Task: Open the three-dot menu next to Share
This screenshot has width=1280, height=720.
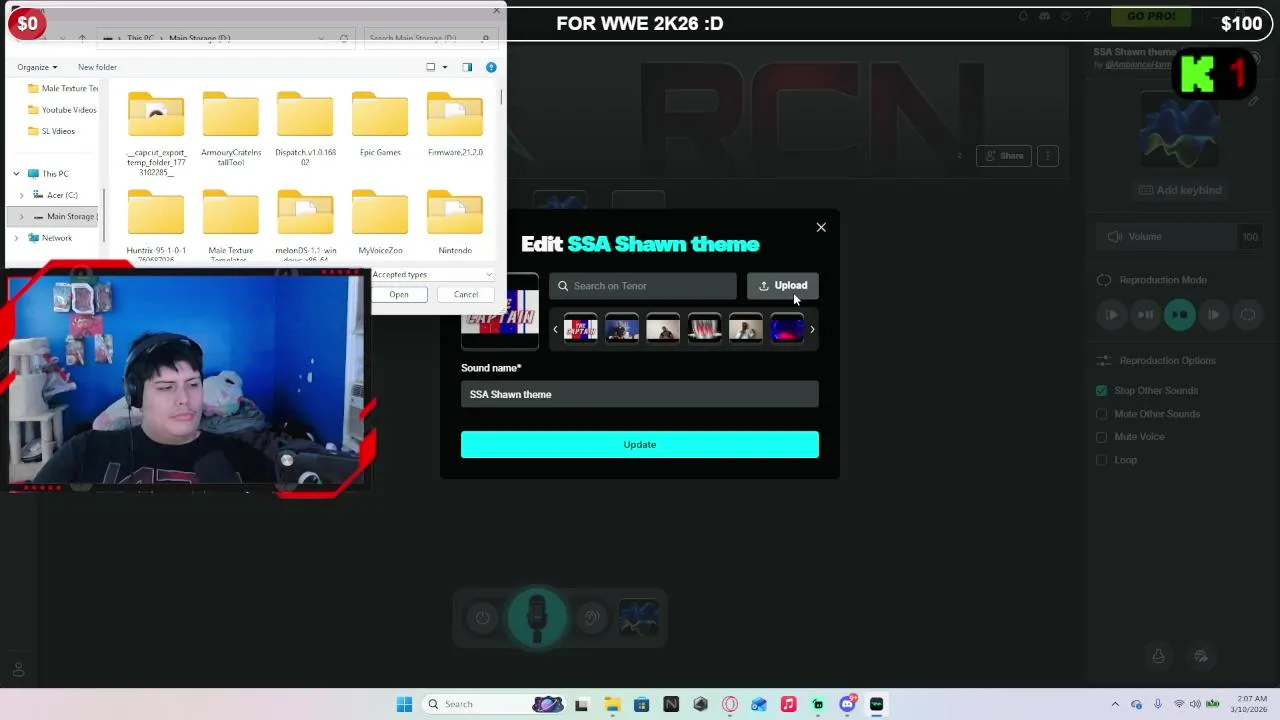Action: (1048, 156)
